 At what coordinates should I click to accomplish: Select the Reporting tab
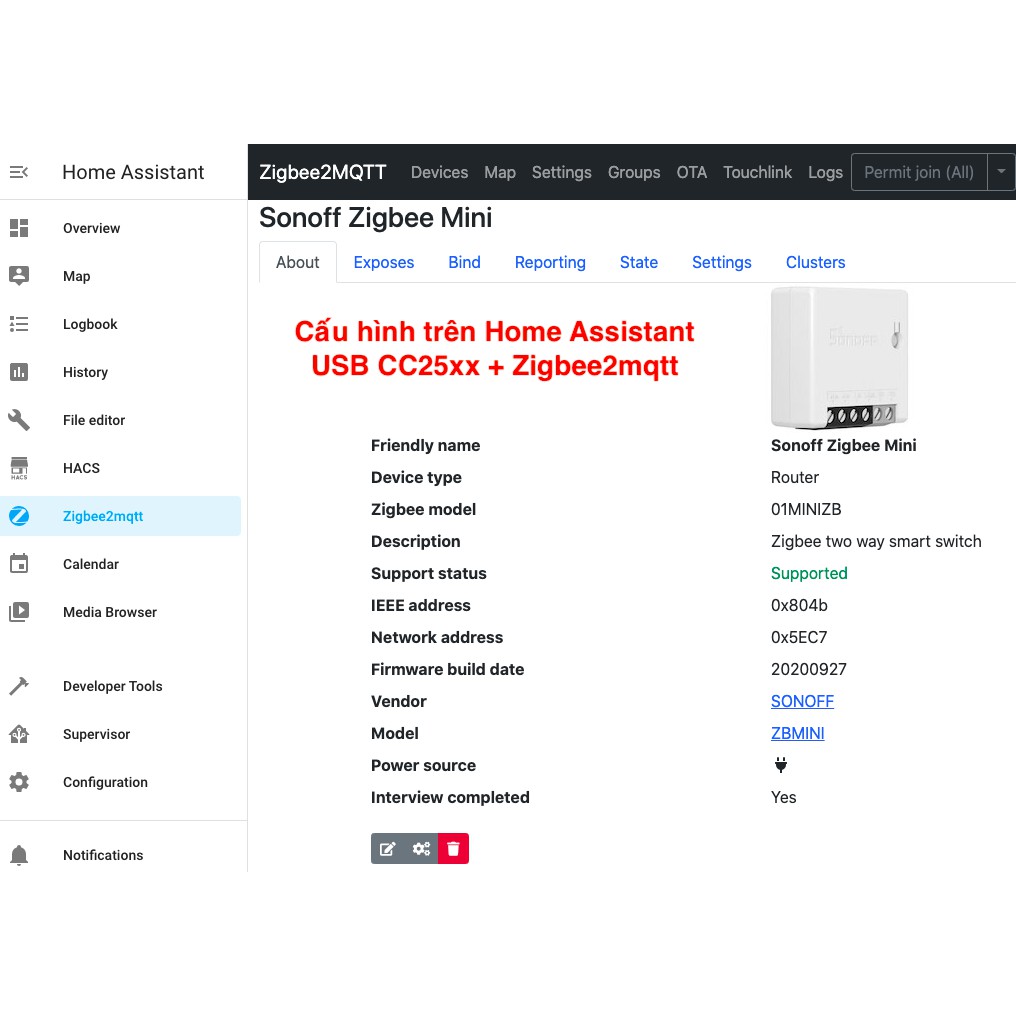point(550,262)
